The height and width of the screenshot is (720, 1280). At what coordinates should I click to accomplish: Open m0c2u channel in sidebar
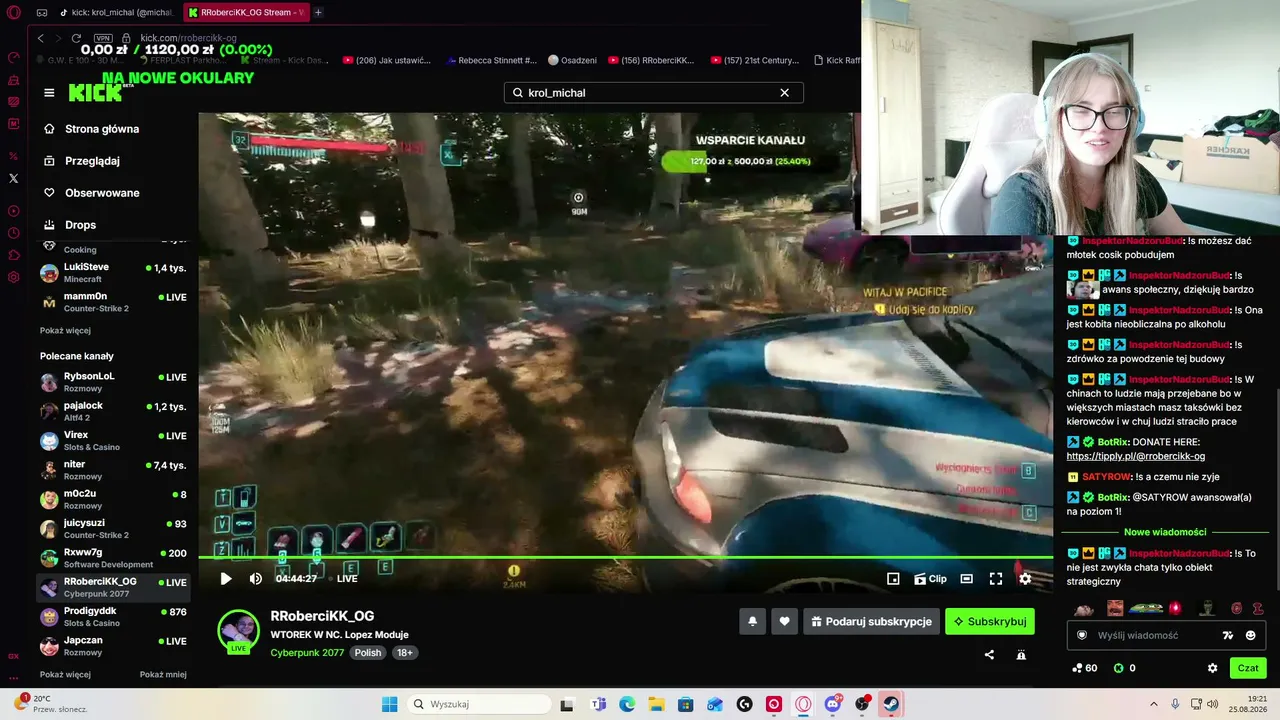(113, 499)
